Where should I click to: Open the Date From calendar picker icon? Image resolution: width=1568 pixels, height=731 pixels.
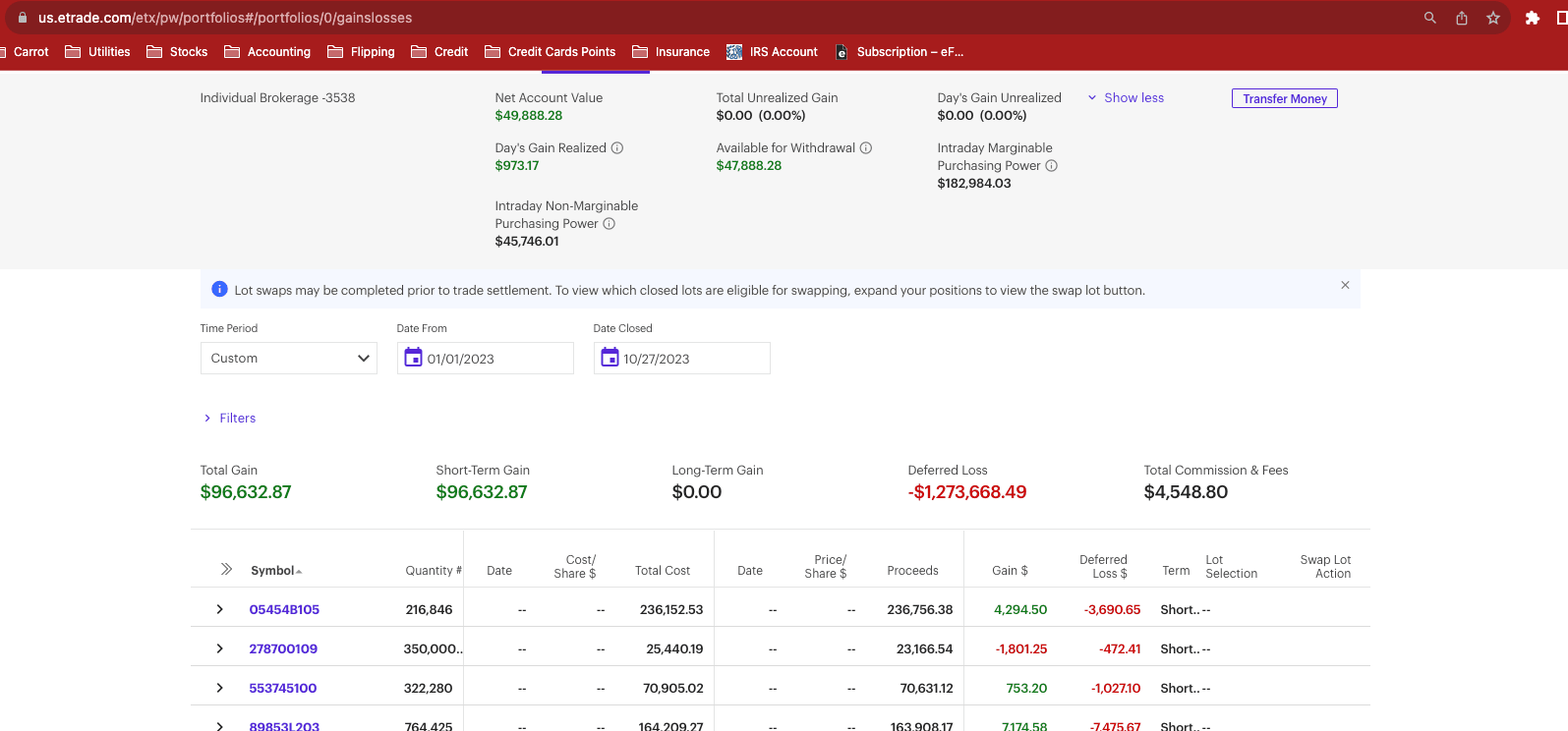coord(413,358)
